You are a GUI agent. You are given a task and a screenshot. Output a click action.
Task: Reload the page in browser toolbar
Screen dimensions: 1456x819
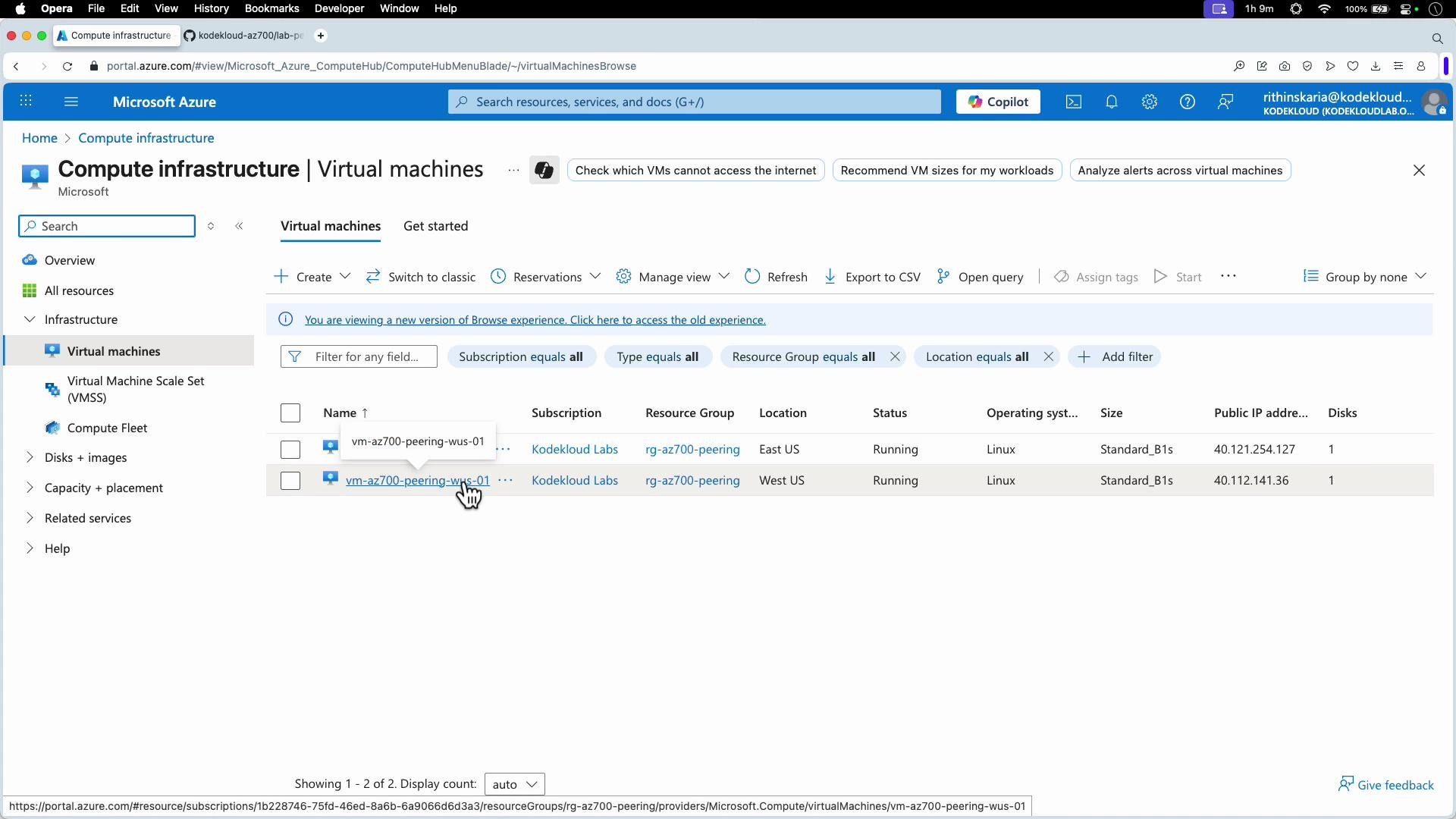tap(67, 67)
